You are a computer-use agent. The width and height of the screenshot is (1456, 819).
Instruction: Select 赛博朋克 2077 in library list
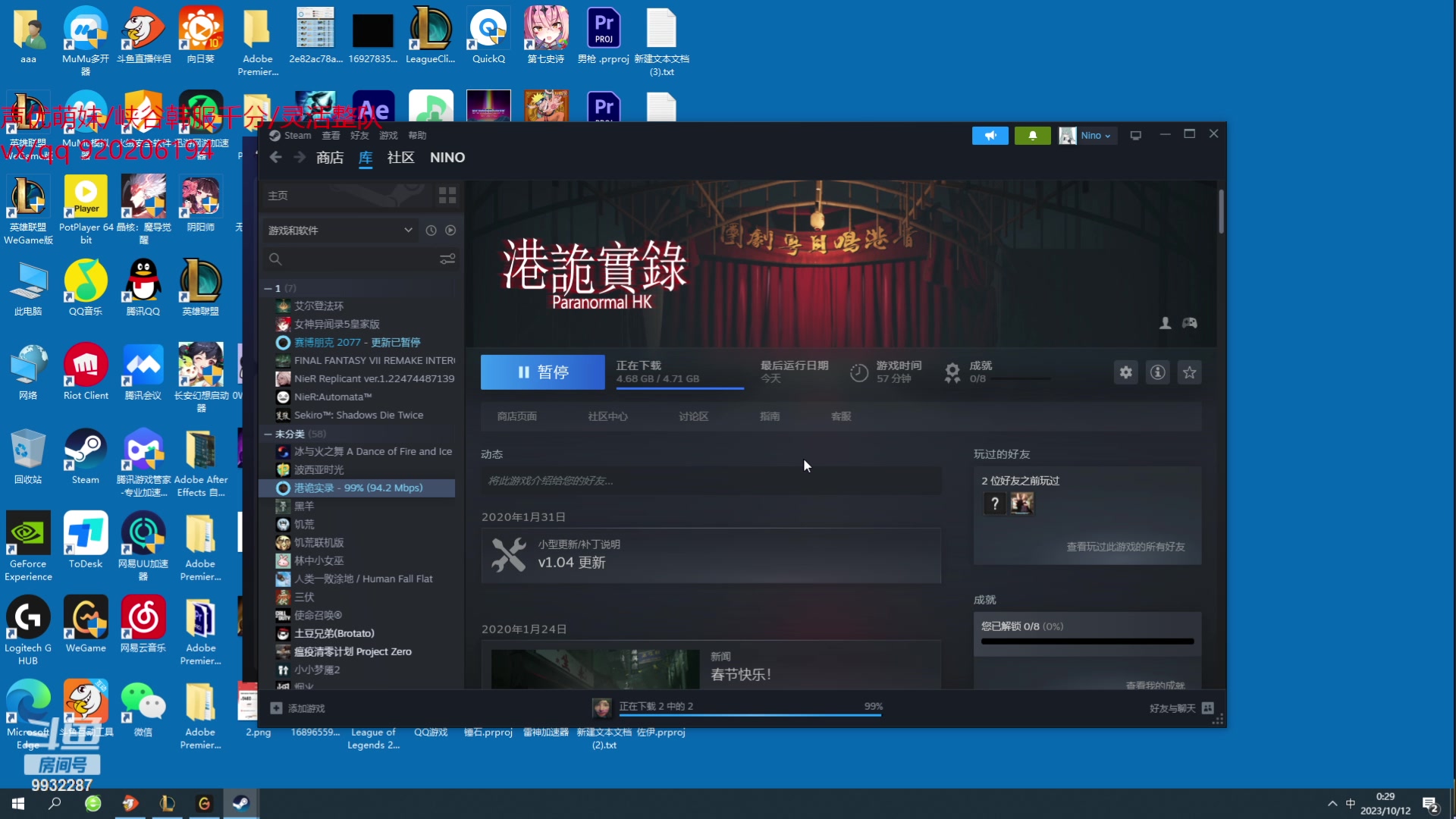(357, 343)
